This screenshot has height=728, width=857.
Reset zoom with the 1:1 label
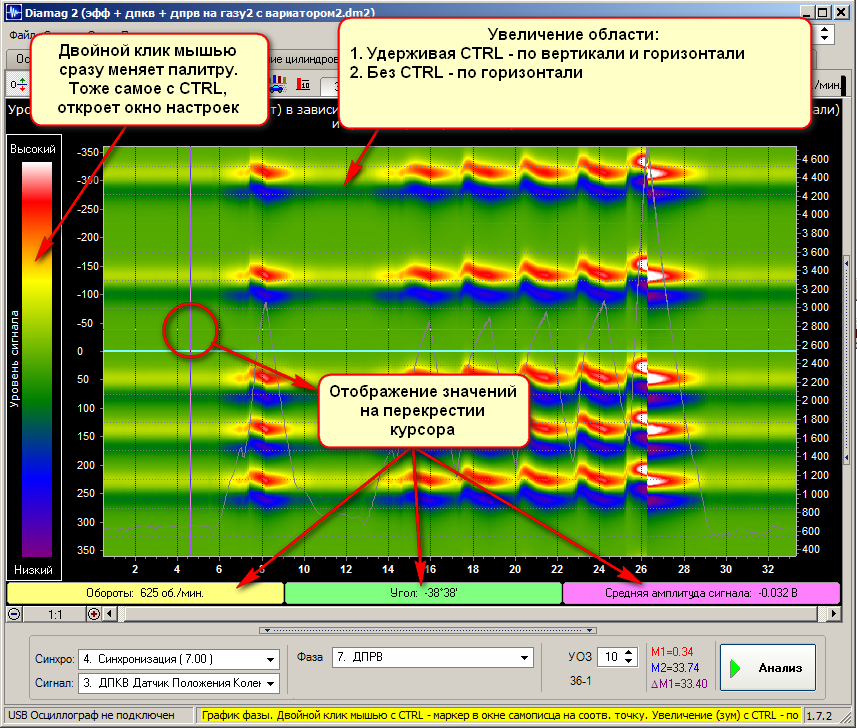(55, 614)
